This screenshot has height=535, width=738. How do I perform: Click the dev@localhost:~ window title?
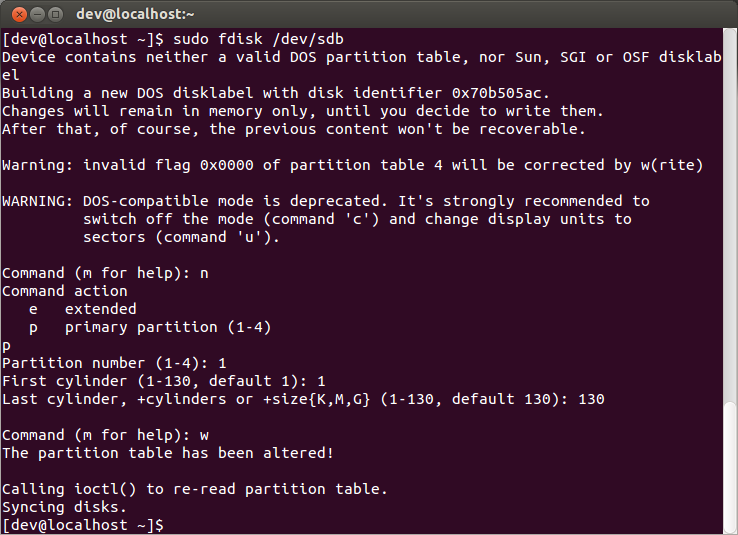[136, 15]
